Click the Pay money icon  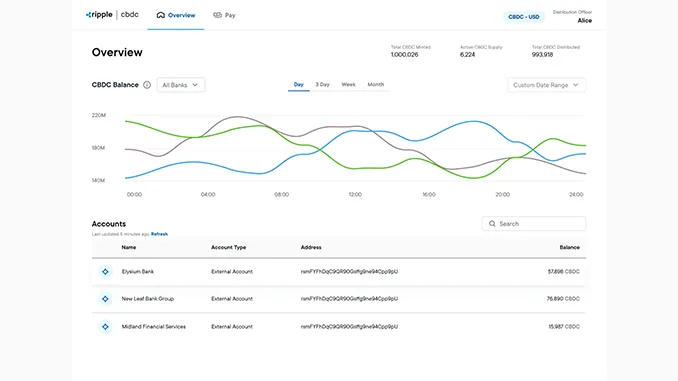(x=217, y=15)
